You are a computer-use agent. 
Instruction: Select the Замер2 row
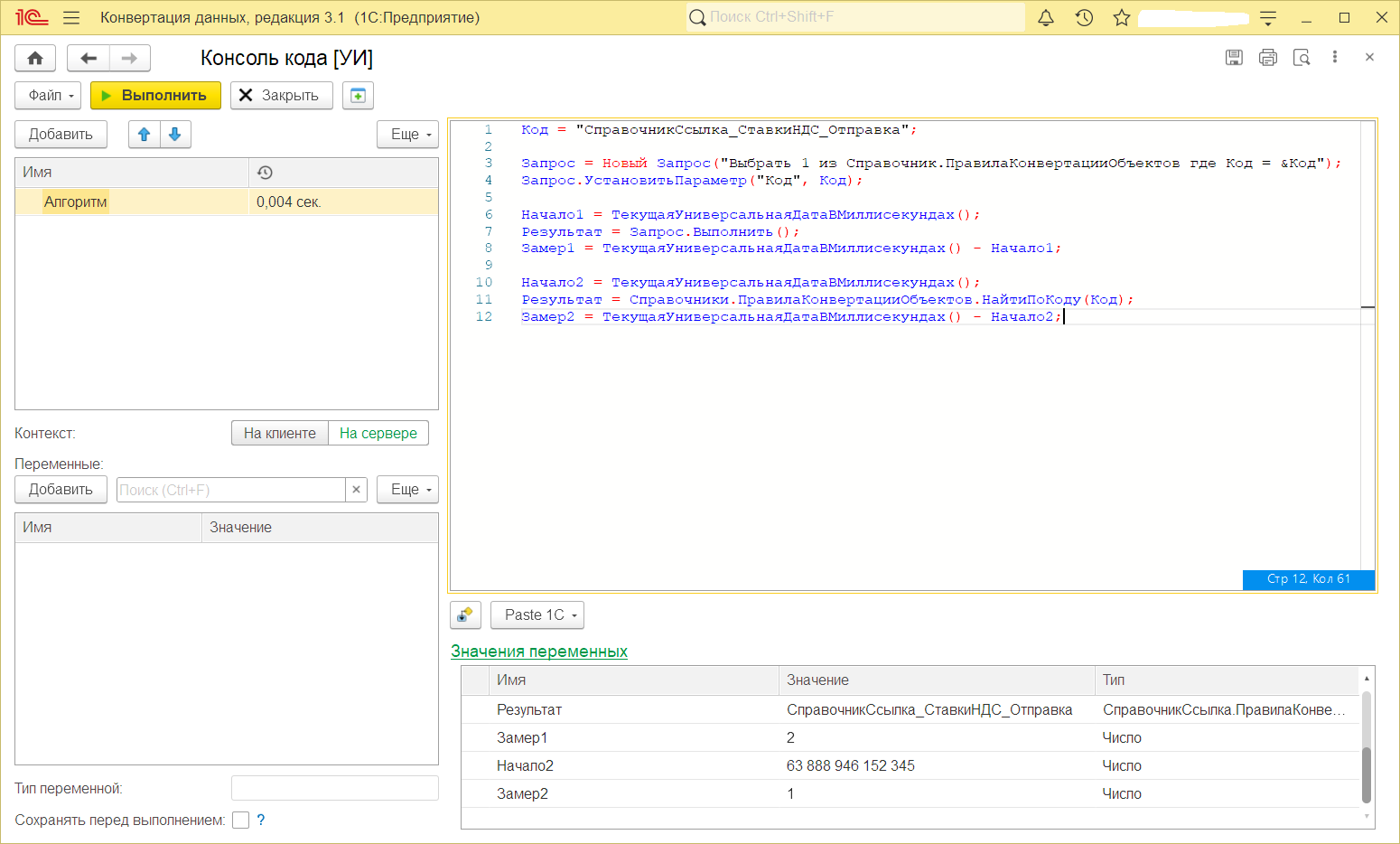click(x=910, y=794)
